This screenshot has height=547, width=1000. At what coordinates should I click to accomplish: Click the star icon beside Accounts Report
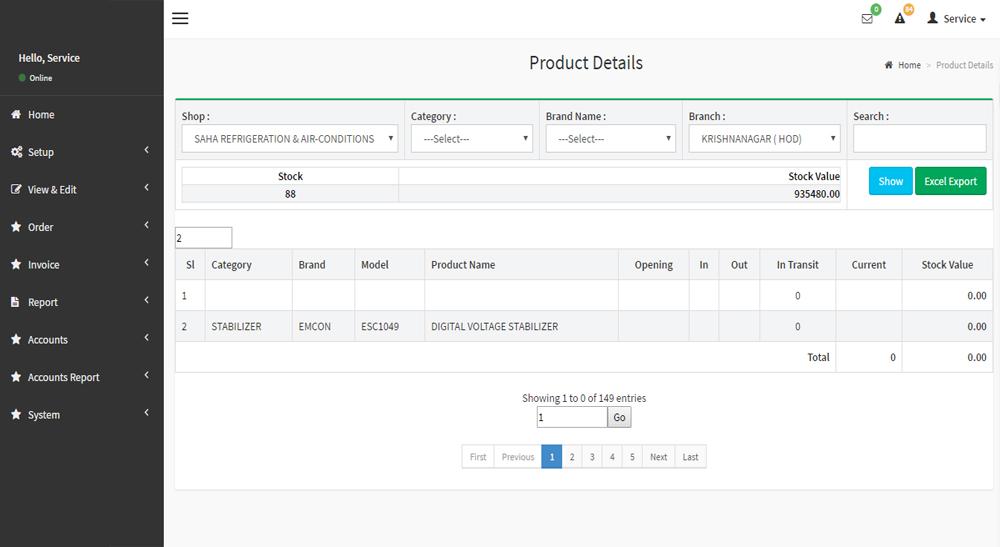point(16,377)
